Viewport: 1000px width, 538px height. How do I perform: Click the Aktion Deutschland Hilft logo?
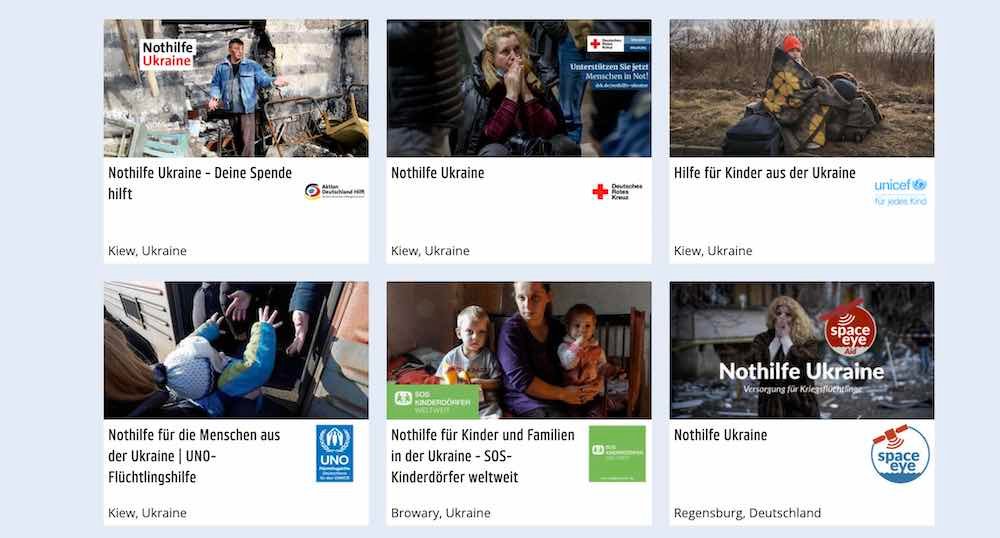click(334, 191)
